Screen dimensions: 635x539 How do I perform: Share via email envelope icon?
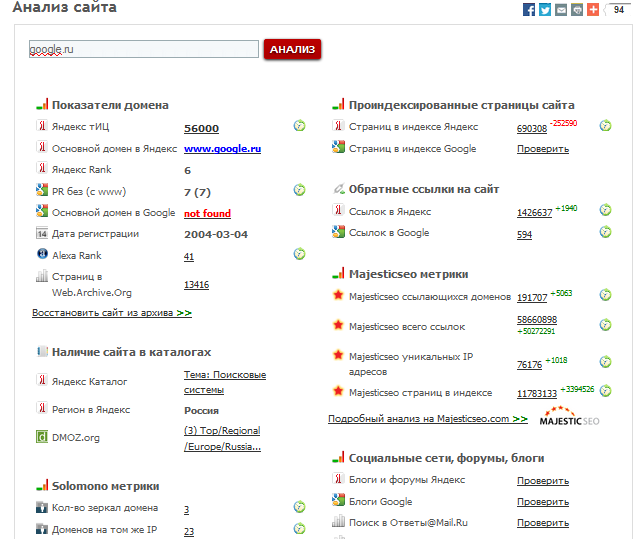tap(561, 9)
